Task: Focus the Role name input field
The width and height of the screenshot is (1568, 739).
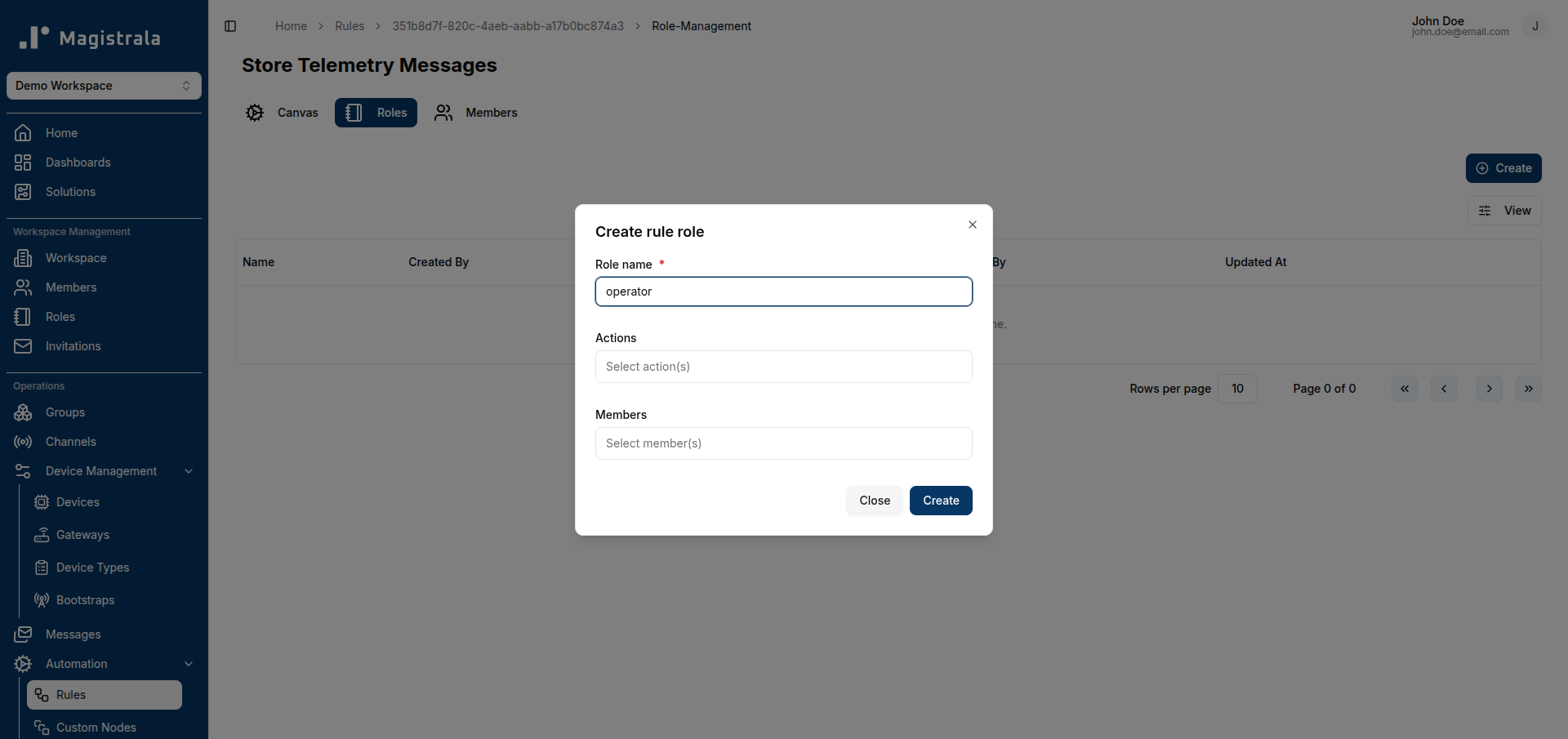Action: (784, 292)
